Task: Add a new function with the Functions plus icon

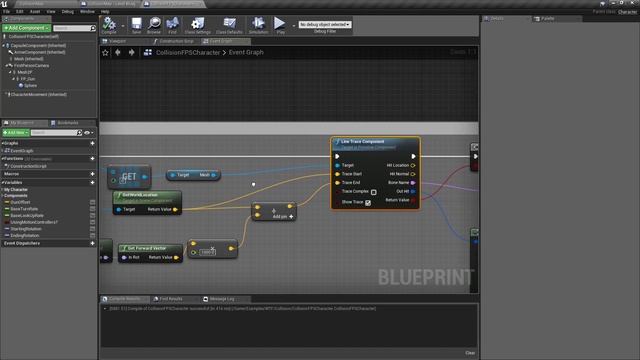Action: [92, 158]
